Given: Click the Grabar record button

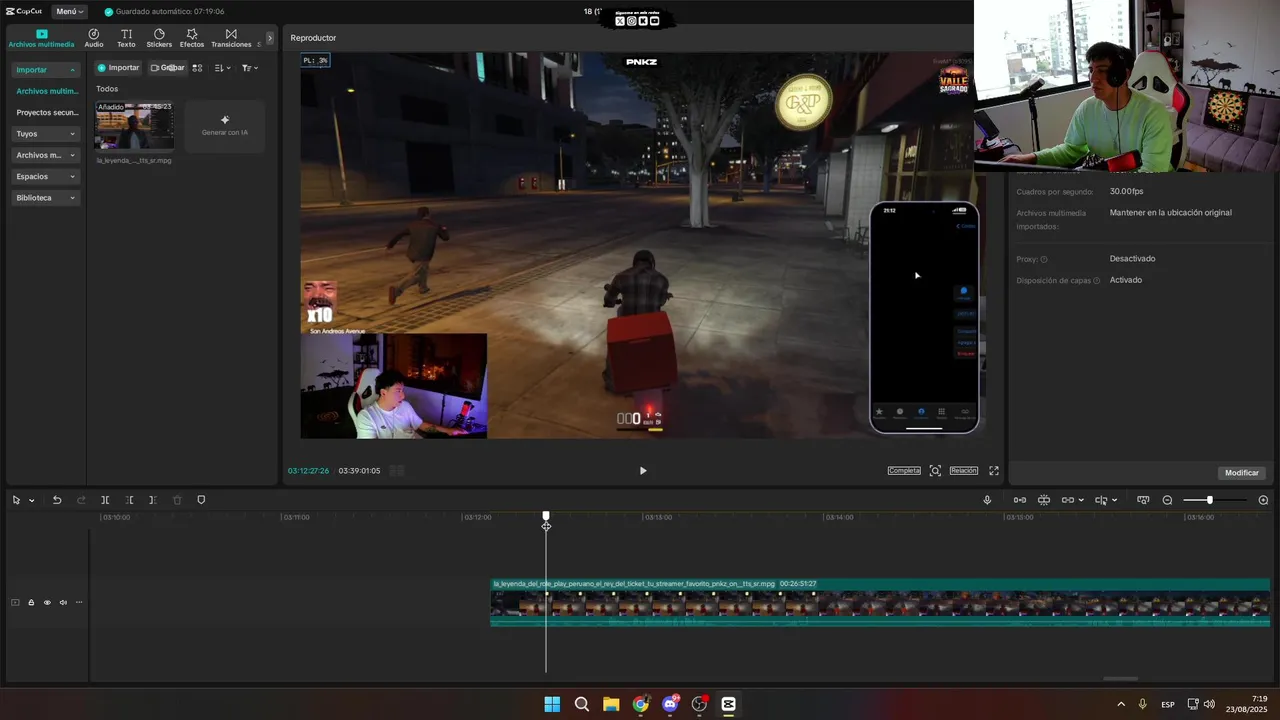Looking at the screenshot, I should click(168, 68).
